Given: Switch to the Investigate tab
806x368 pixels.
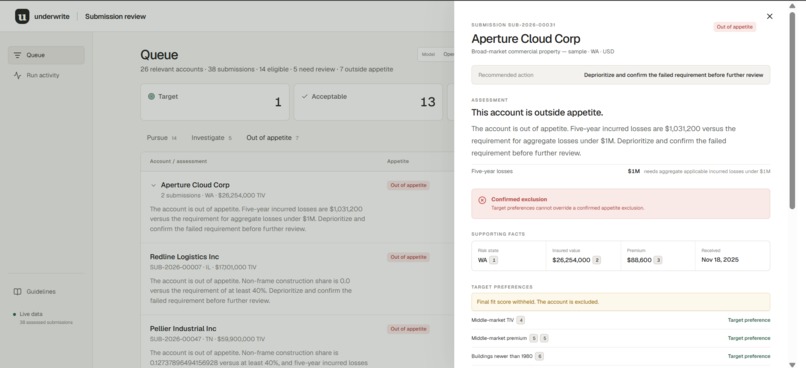Looking at the screenshot, I should [211, 138].
